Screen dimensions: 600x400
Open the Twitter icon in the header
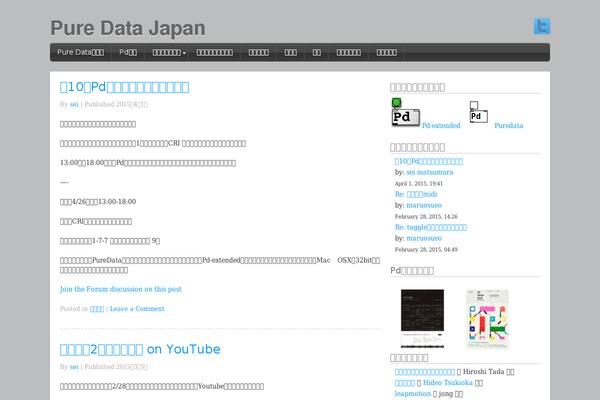tap(542, 26)
